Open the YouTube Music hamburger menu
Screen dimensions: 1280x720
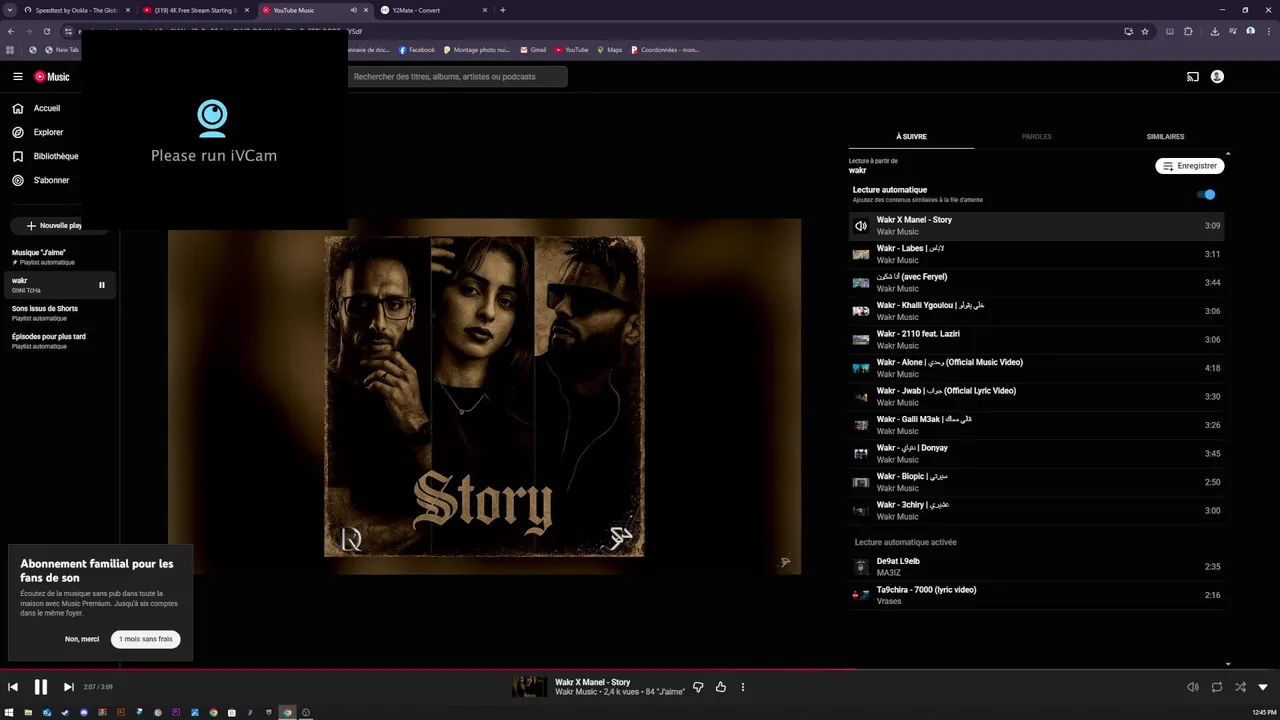pos(17,76)
